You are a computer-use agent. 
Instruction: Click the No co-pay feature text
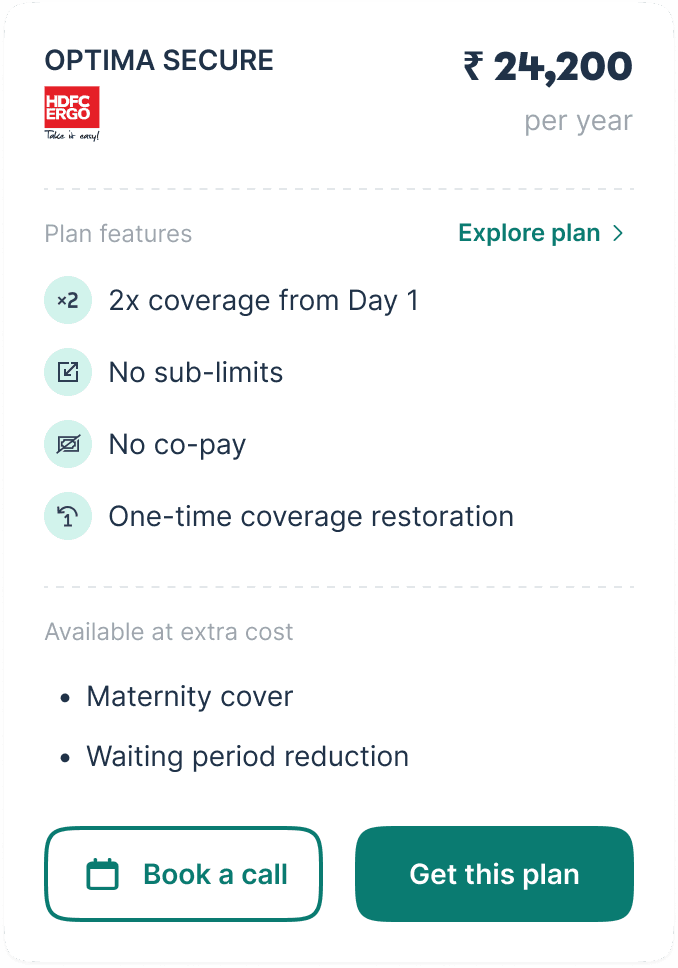click(177, 444)
